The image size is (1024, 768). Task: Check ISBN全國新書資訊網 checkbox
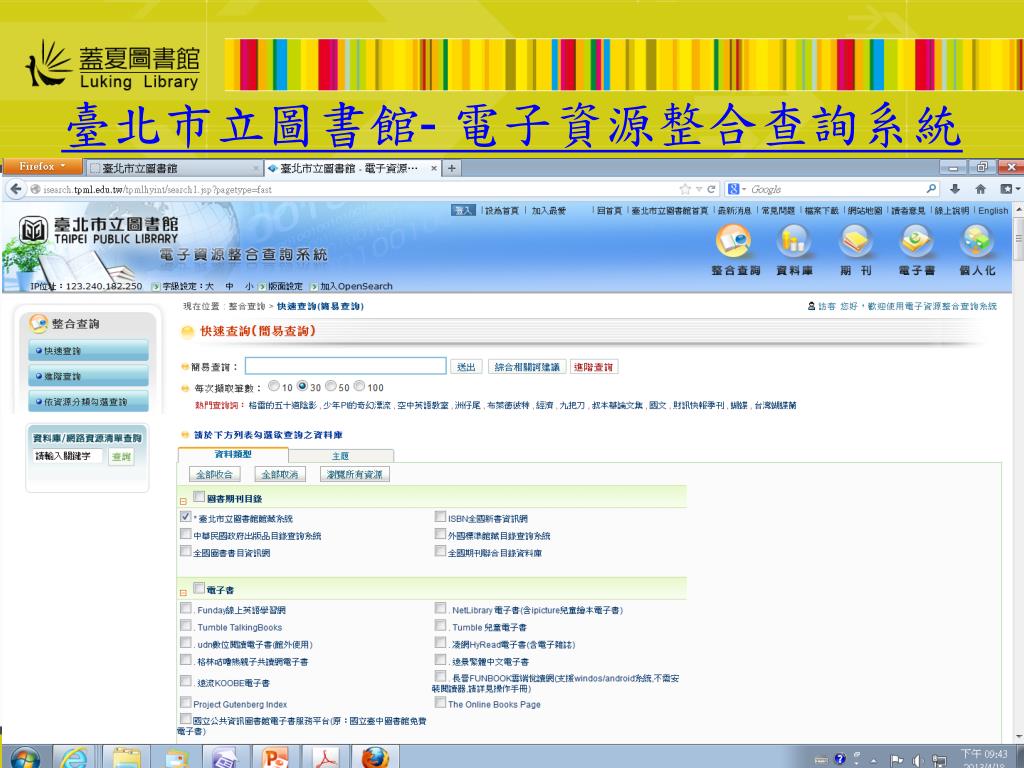[x=441, y=517]
